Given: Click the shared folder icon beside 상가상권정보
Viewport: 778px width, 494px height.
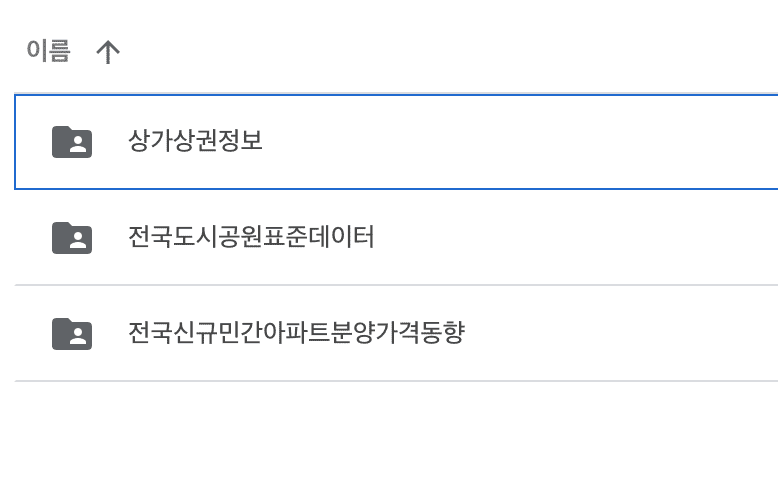Looking at the screenshot, I should (72, 142).
